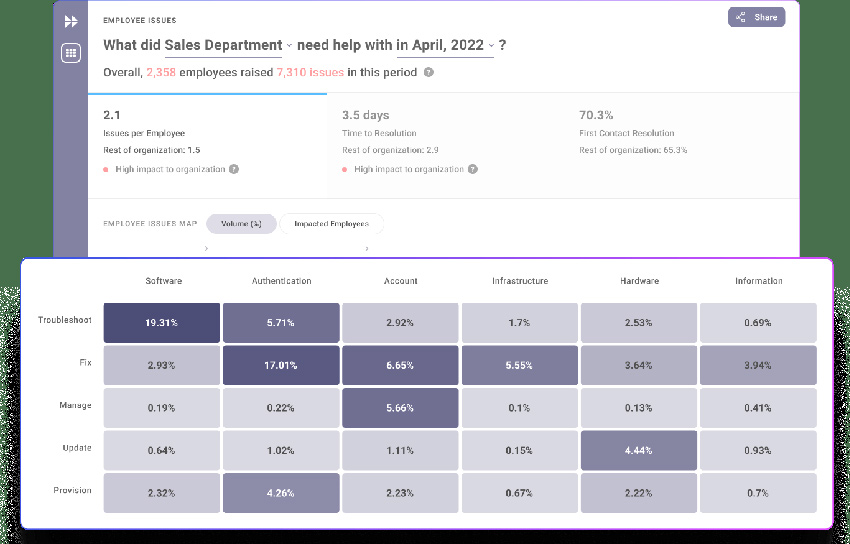The width and height of the screenshot is (850, 544).
Task: Select the 0.7% Provision Information cell
Action: pyautogui.click(x=758, y=493)
